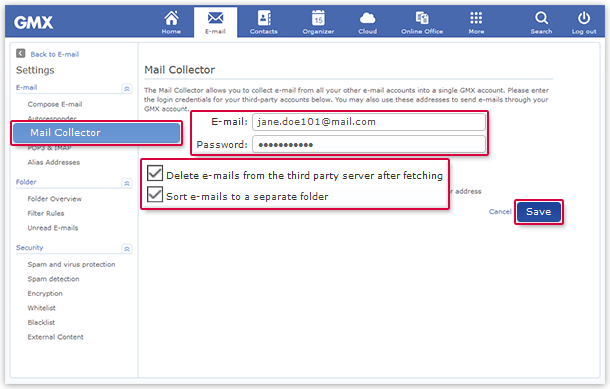
Task: Open the Alias Addresses settings
Action: [54, 162]
